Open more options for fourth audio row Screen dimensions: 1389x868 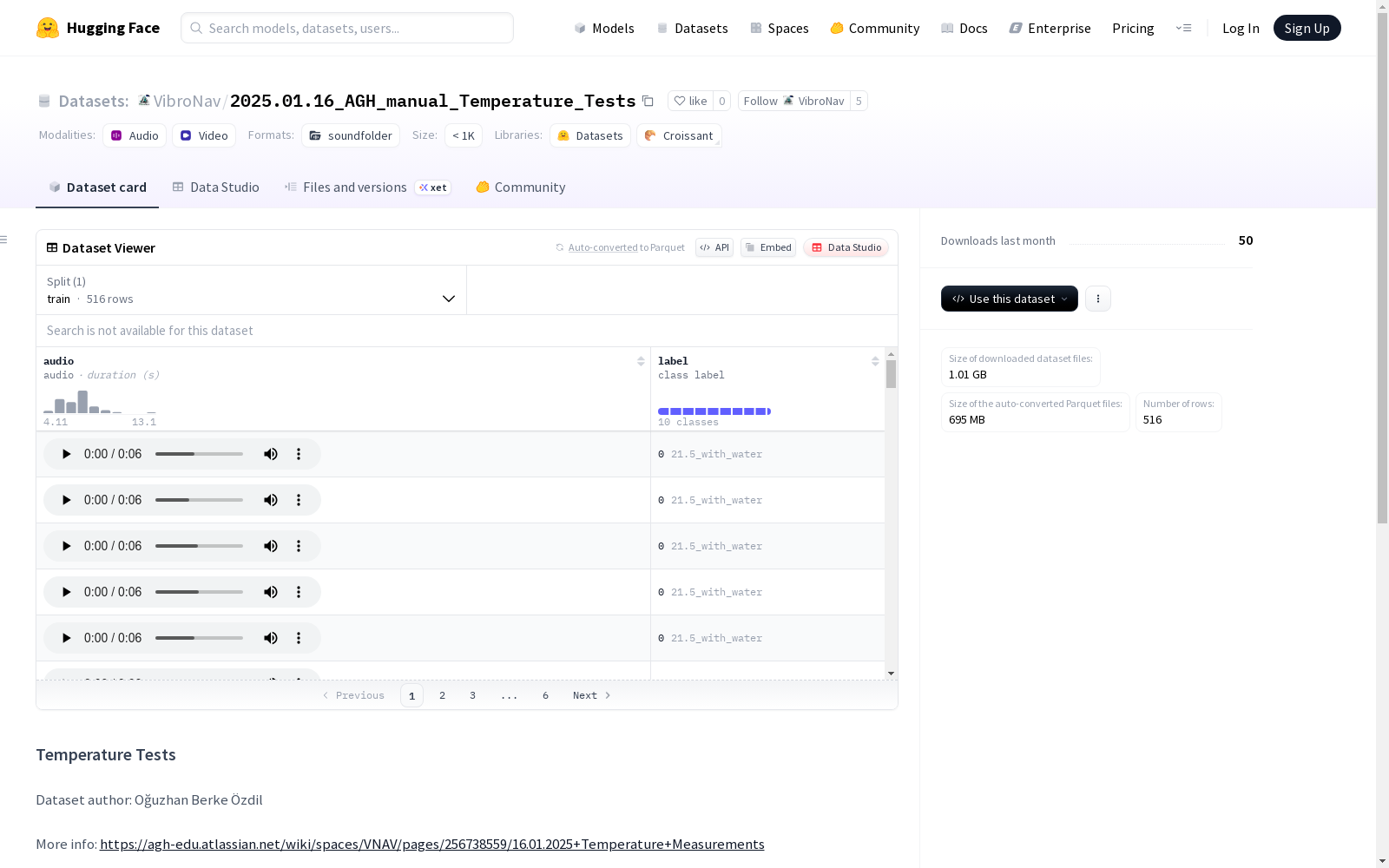click(299, 592)
